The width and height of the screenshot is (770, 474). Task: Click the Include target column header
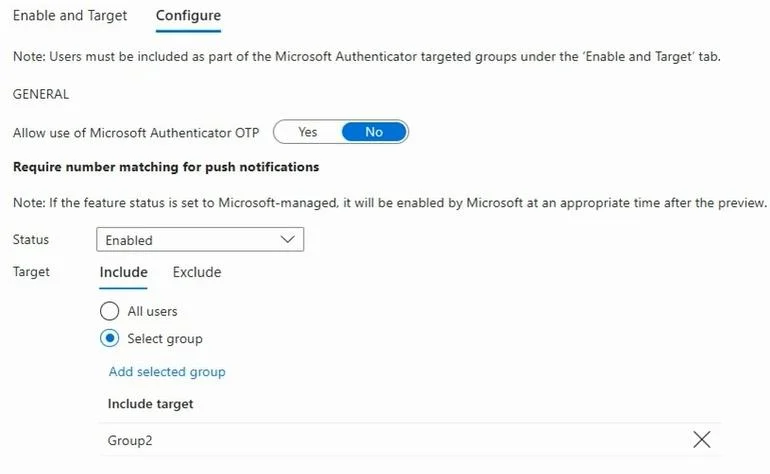150,404
